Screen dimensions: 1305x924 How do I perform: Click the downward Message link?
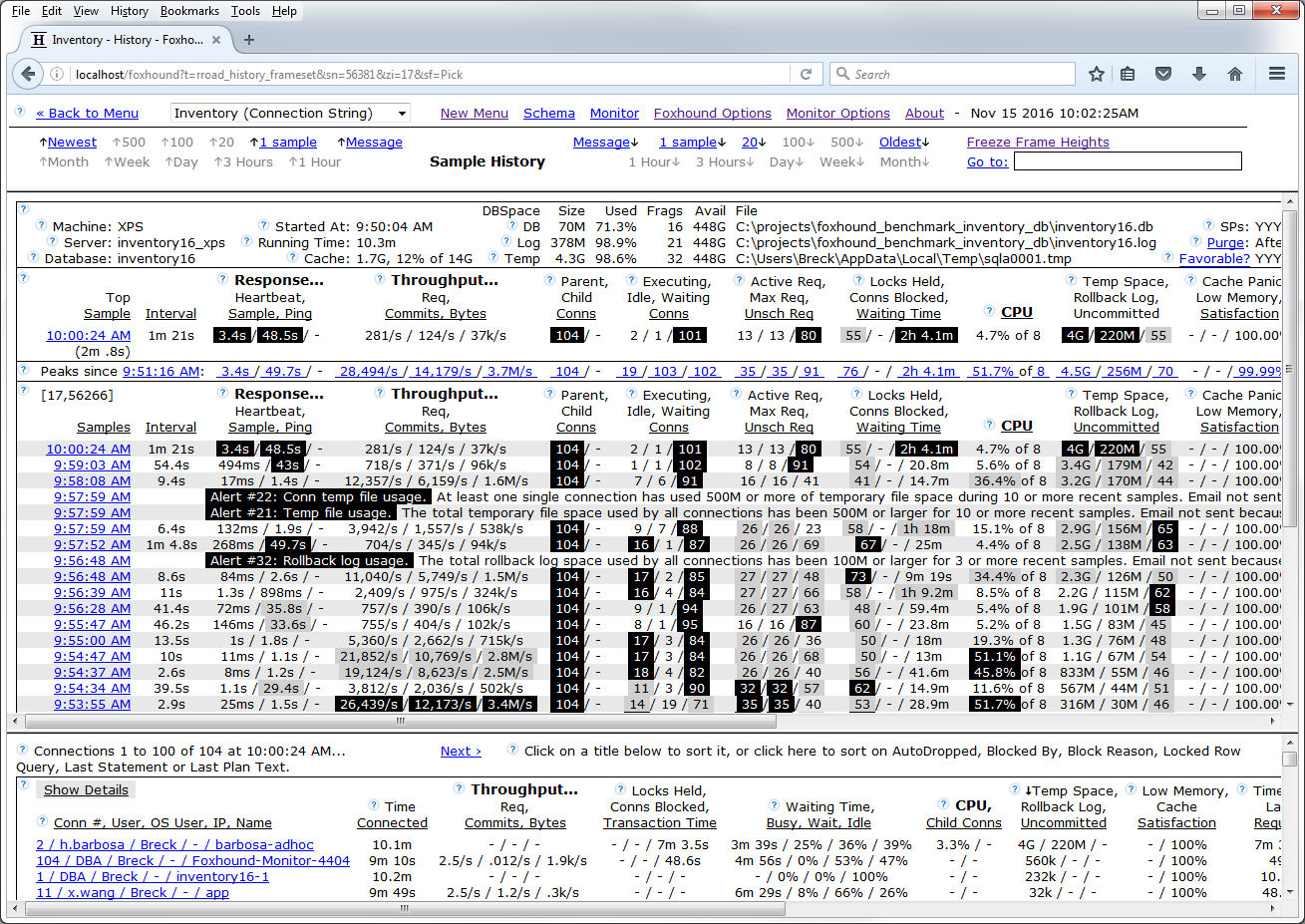(605, 143)
